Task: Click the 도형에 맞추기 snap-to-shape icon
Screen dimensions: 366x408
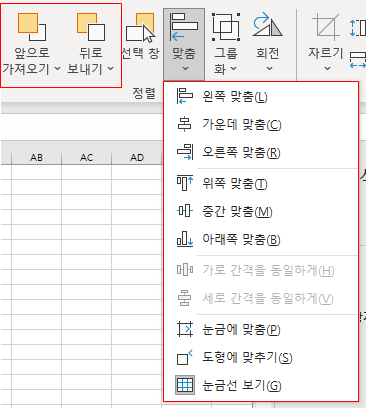Action: point(185,357)
